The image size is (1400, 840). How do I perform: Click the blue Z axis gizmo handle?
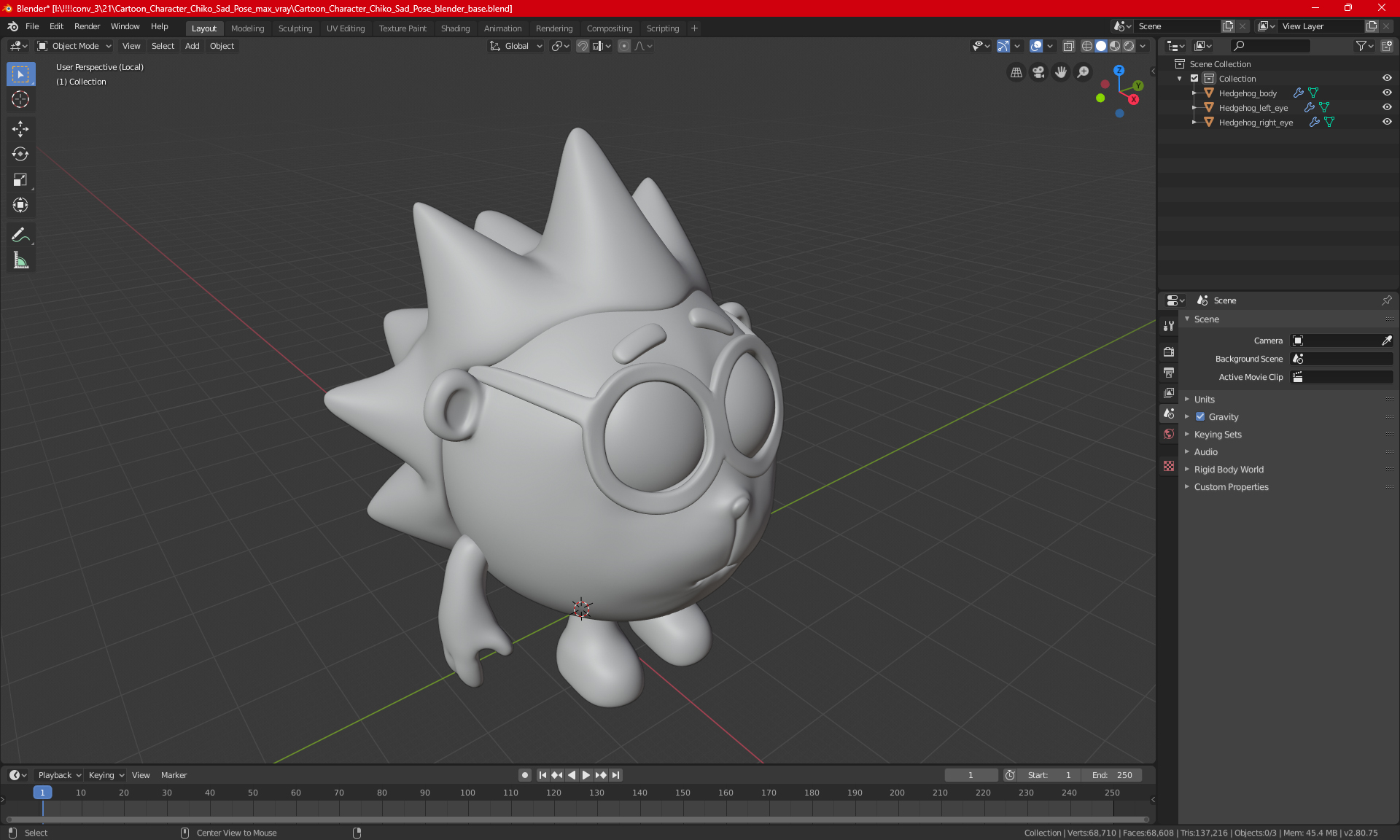coord(1119,71)
